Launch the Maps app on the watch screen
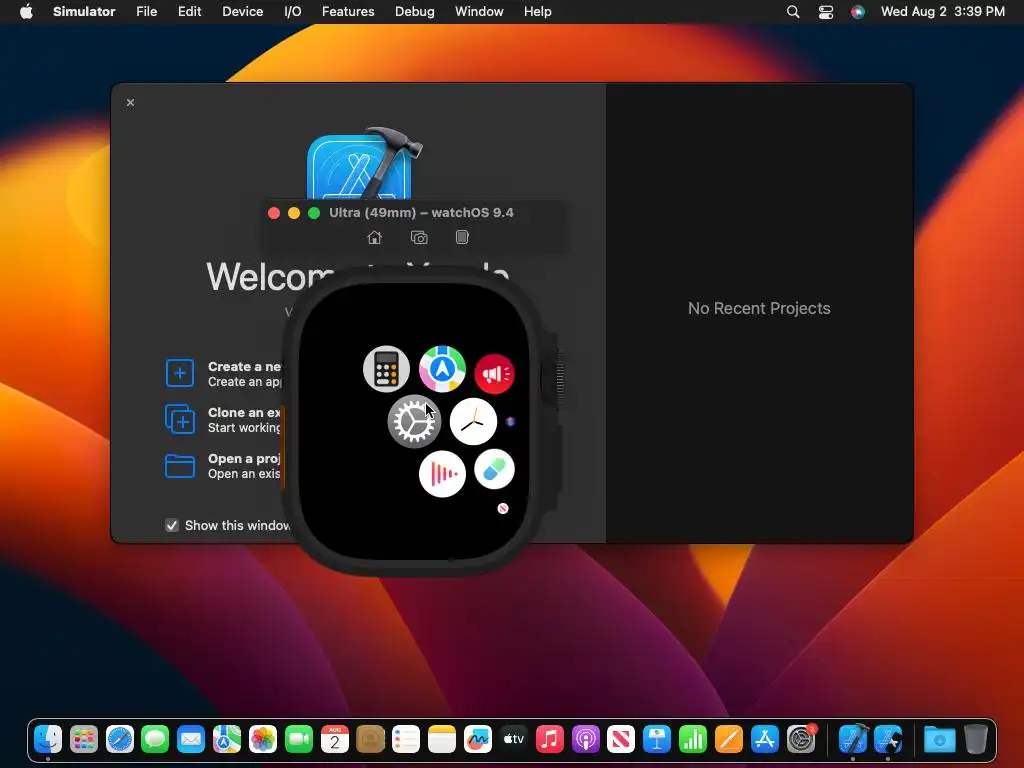This screenshot has height=768, width=1024. coord(442,369)
